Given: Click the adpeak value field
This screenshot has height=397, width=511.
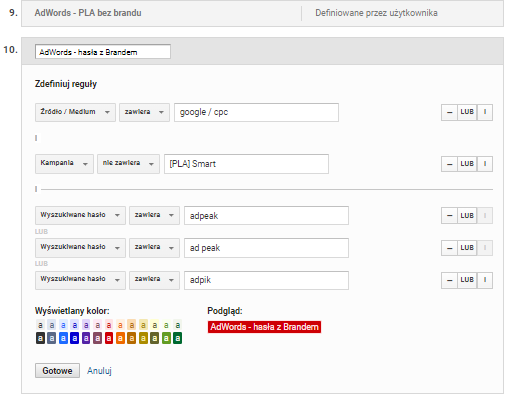Looking at the screenshot, I should (266, 215).
